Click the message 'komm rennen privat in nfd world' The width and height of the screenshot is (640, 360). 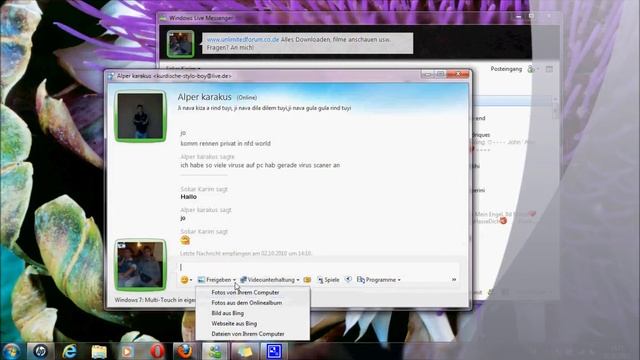point(225,144)
